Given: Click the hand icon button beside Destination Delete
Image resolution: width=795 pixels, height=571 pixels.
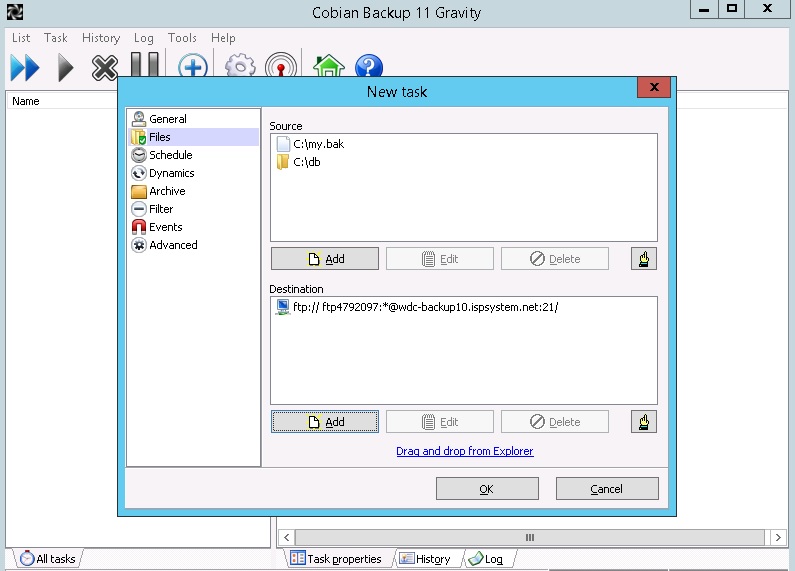Looking at the screenshot, I should tap(644, 422).
